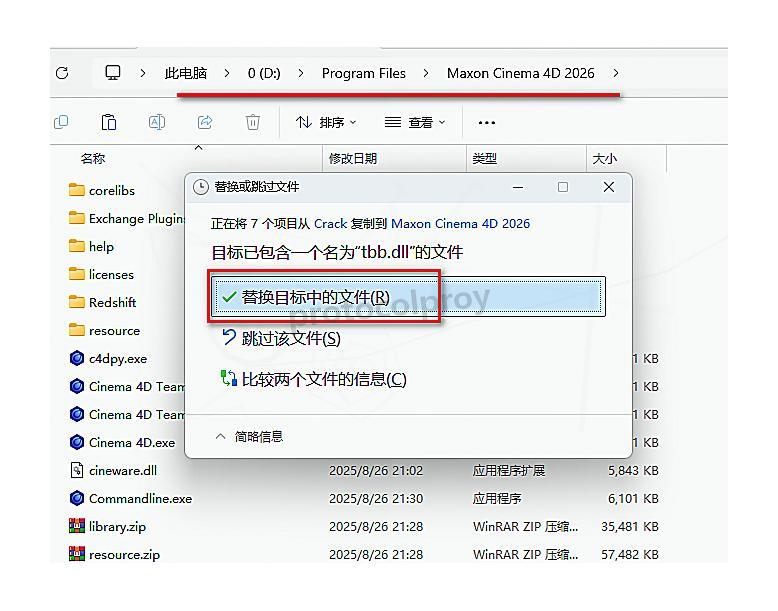This screenshot has width=778, height=611.
Task: Select the Redshift folder icon
Action: (76, 302)
